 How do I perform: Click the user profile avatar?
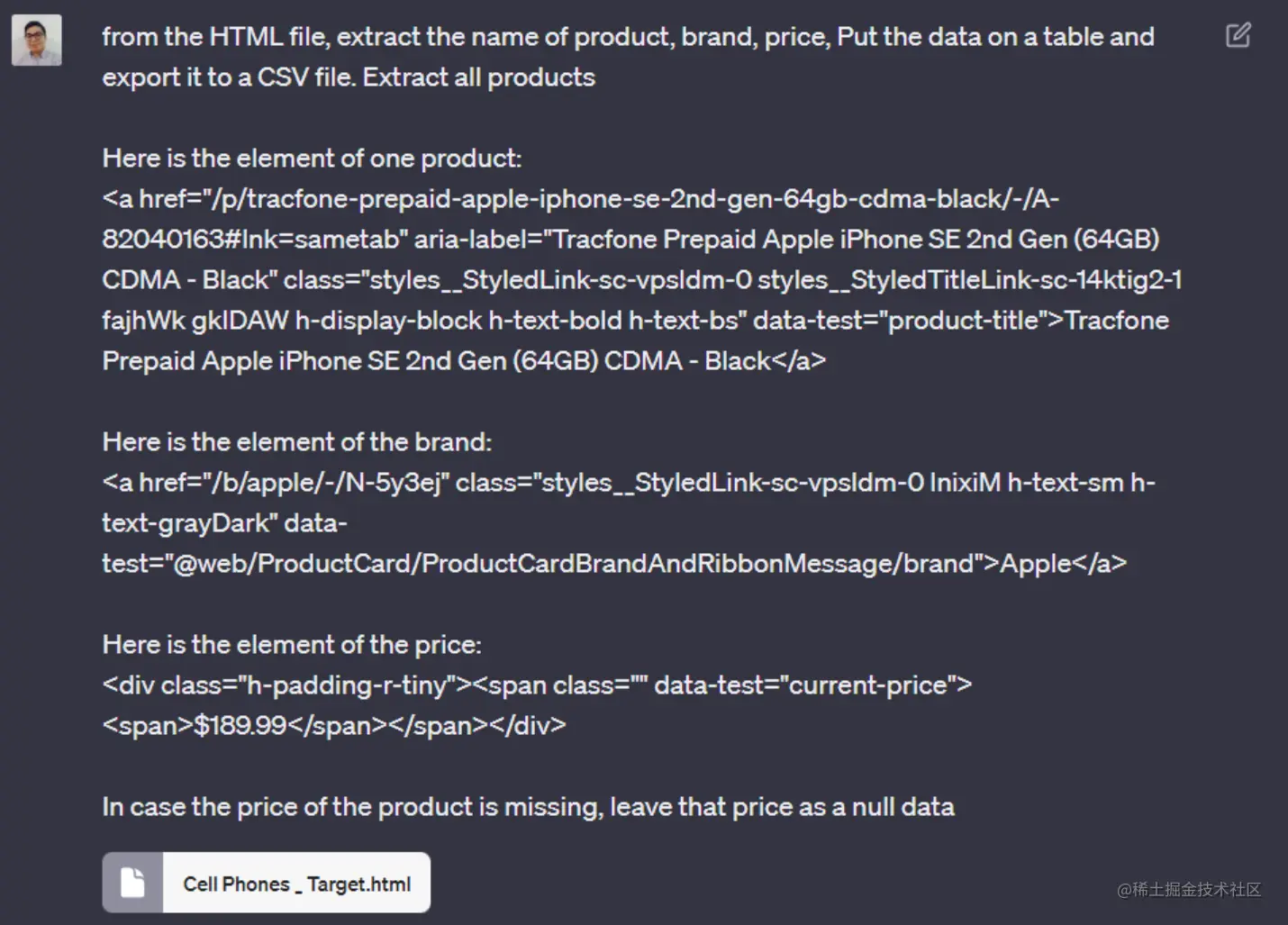pos(36,40)
